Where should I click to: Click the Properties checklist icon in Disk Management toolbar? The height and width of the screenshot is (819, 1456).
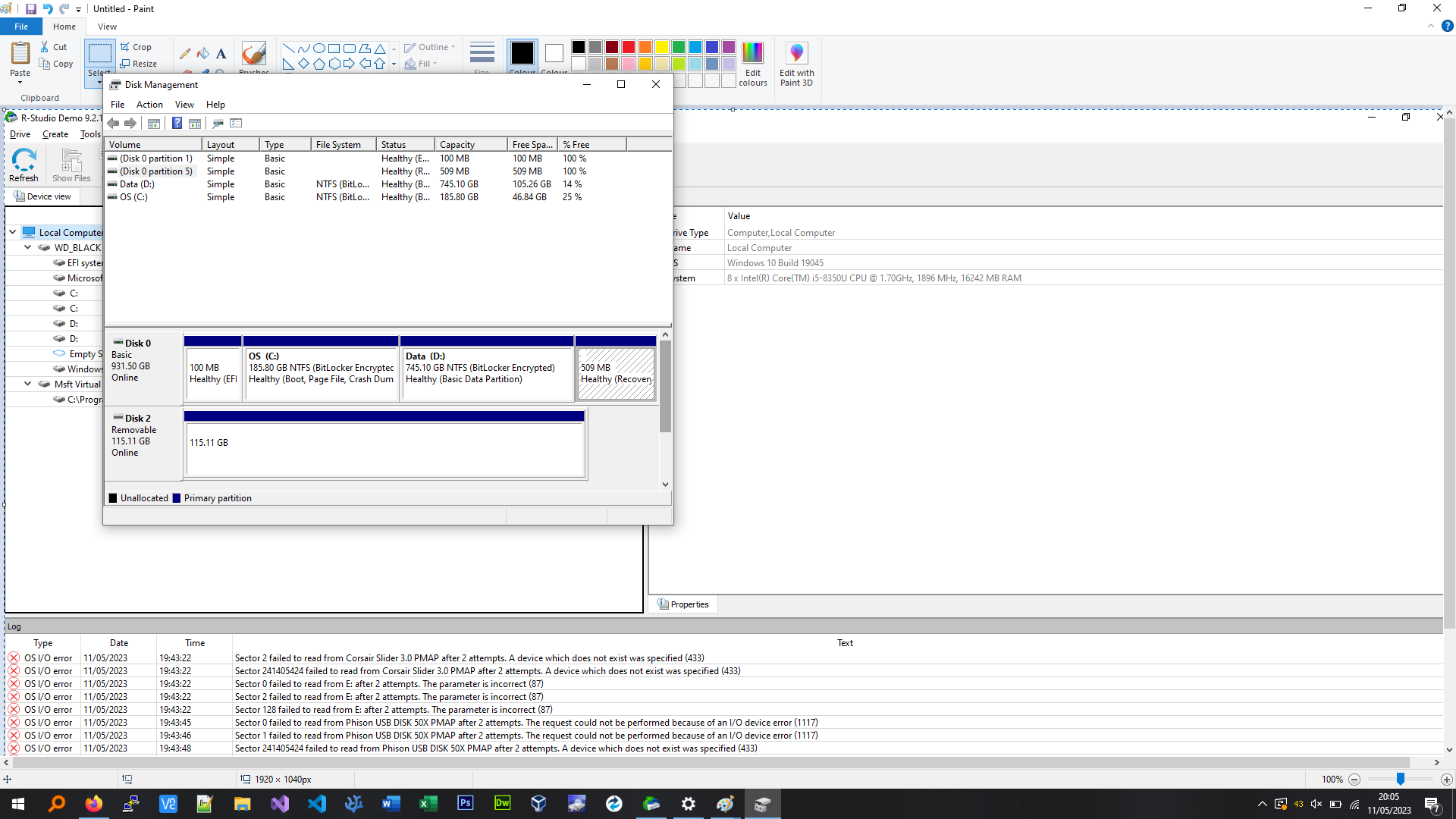coord(236,123)
